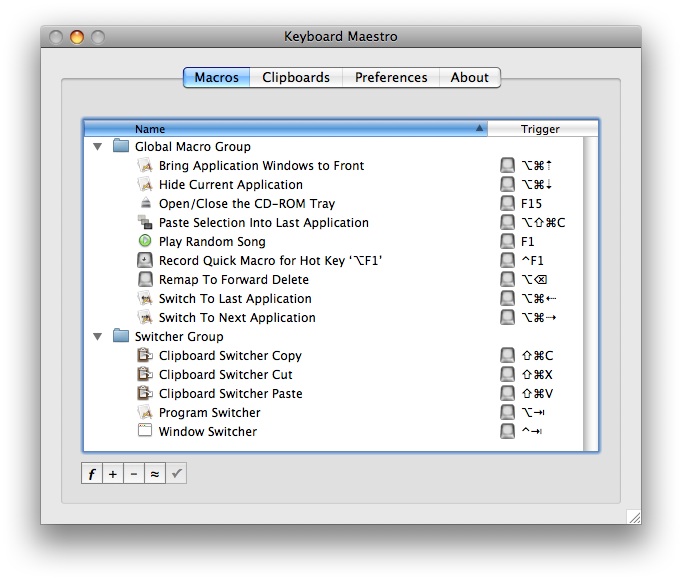The image size is (682, 580).
Task: Sort by the Name column header
Action: pos(286,129)
